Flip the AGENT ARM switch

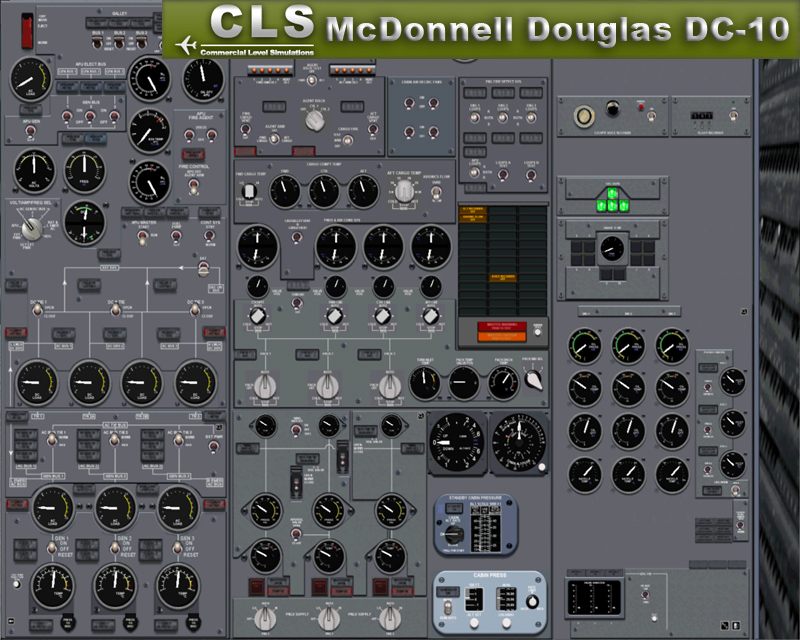[x=274, y=138]
